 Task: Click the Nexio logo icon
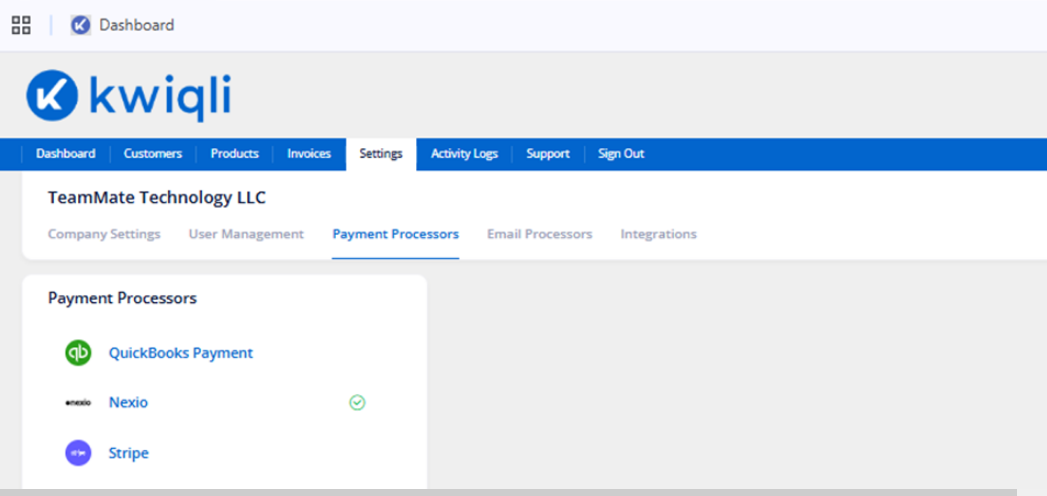[78, 403]
